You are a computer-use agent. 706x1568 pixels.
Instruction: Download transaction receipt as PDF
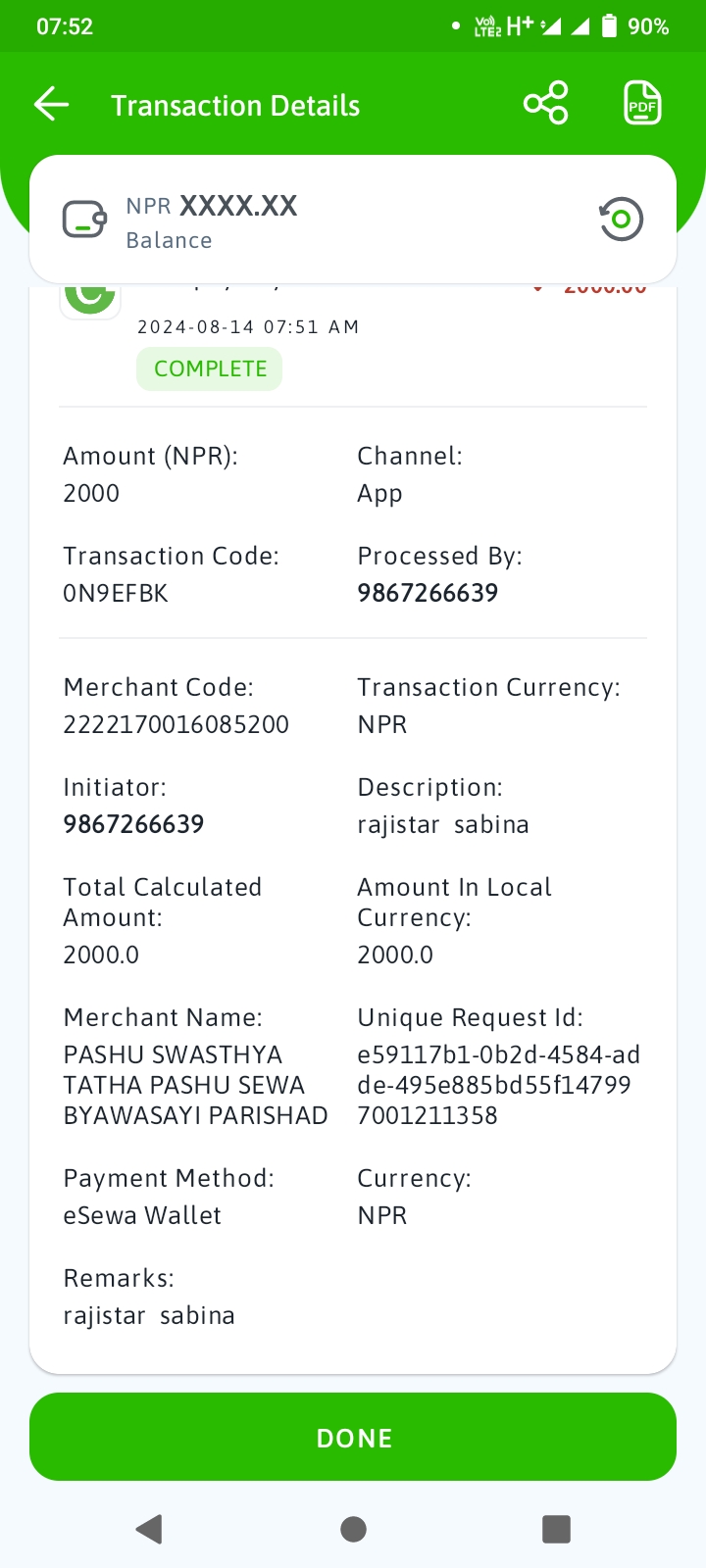(642, 103)
